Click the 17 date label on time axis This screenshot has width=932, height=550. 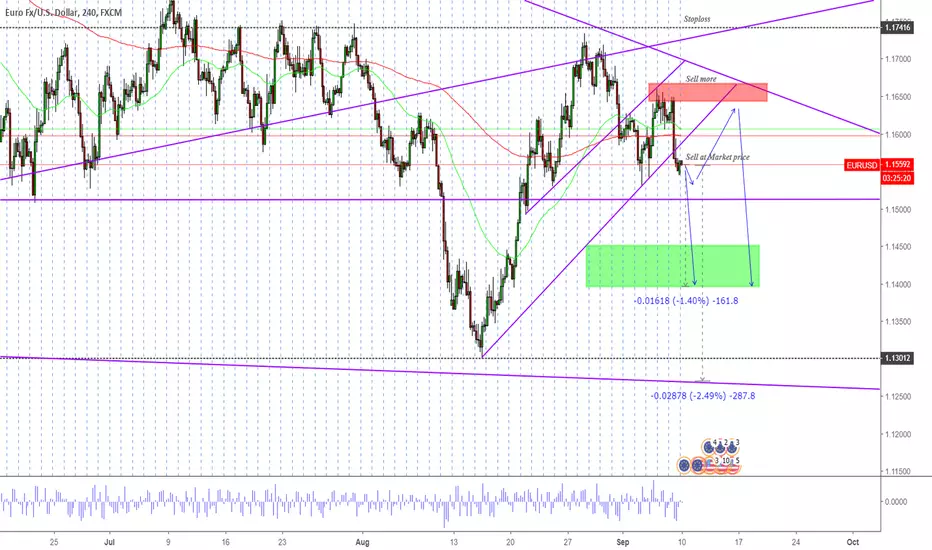739,542
